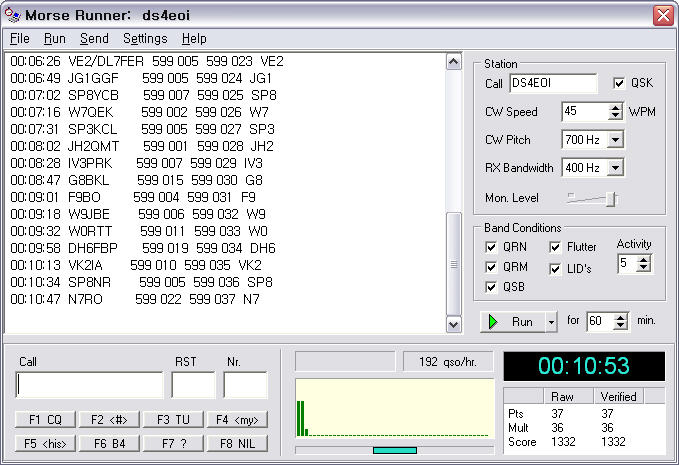
Task: Click the Morse Runner title bar icon
Action: (x=12, y=15)
